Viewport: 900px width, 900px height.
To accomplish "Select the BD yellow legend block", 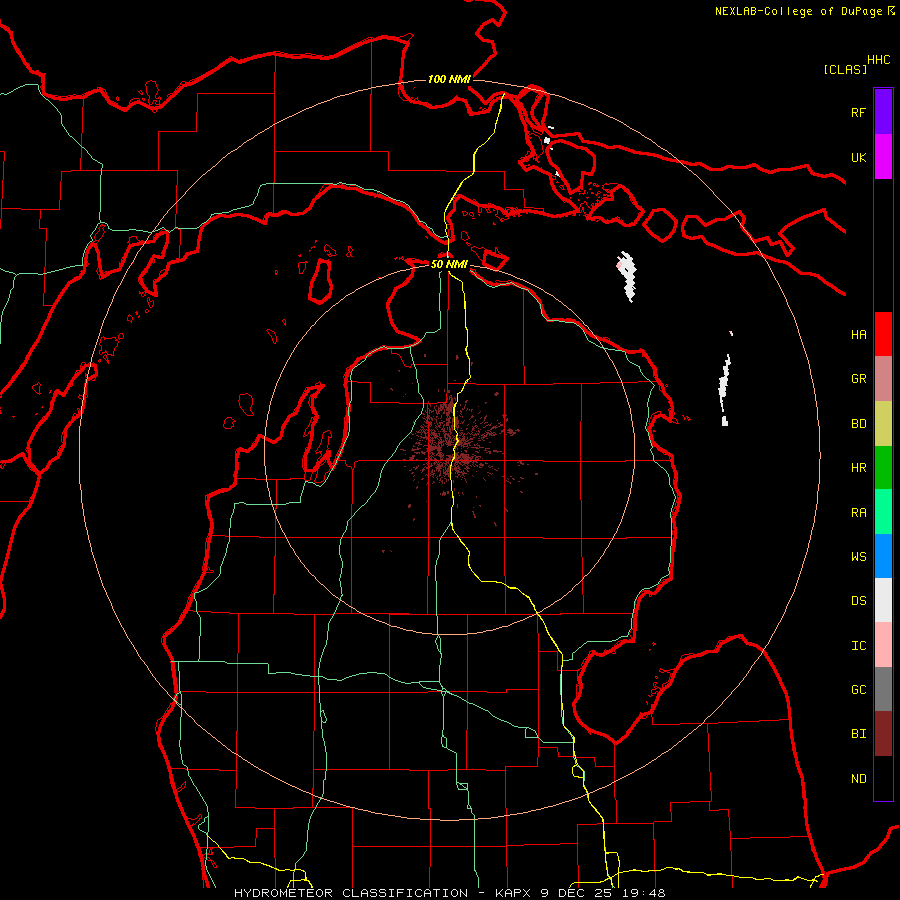I will pos(883,424).
